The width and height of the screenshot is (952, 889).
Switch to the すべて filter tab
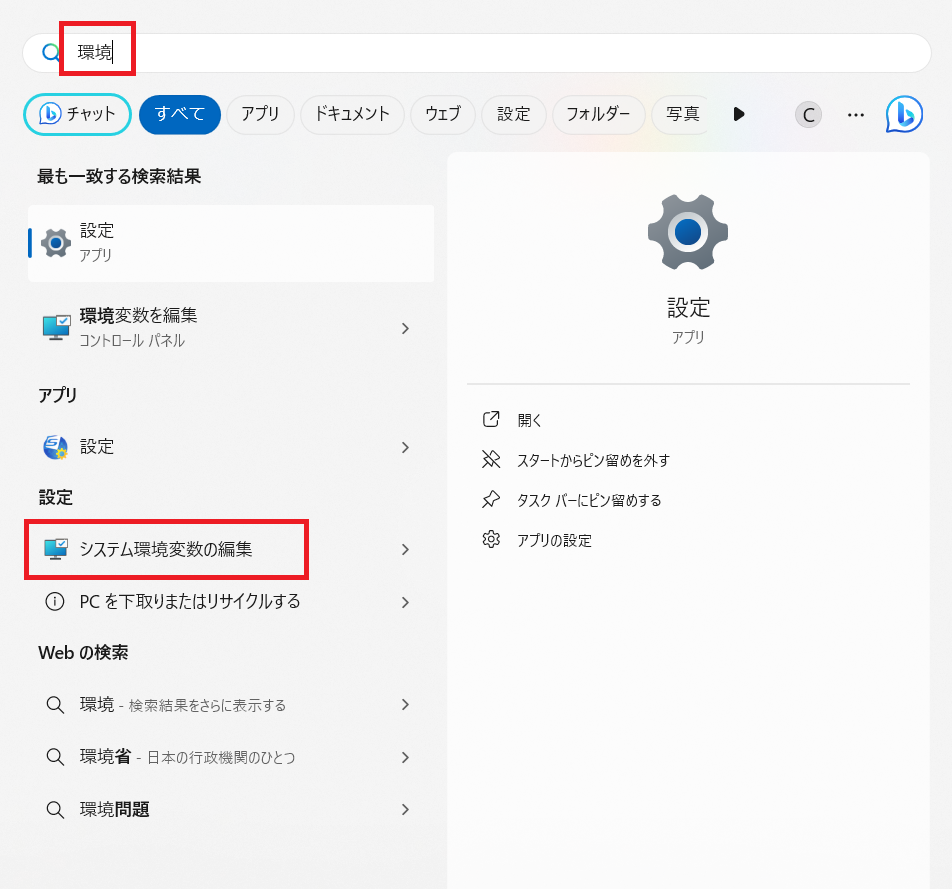click(x=179, y=114)
